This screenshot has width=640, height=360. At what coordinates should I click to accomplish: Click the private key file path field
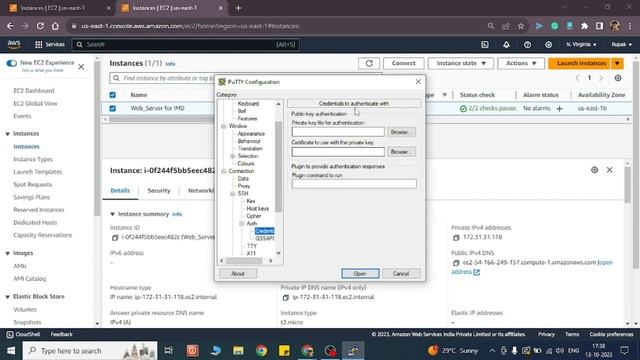pos(338,132)
